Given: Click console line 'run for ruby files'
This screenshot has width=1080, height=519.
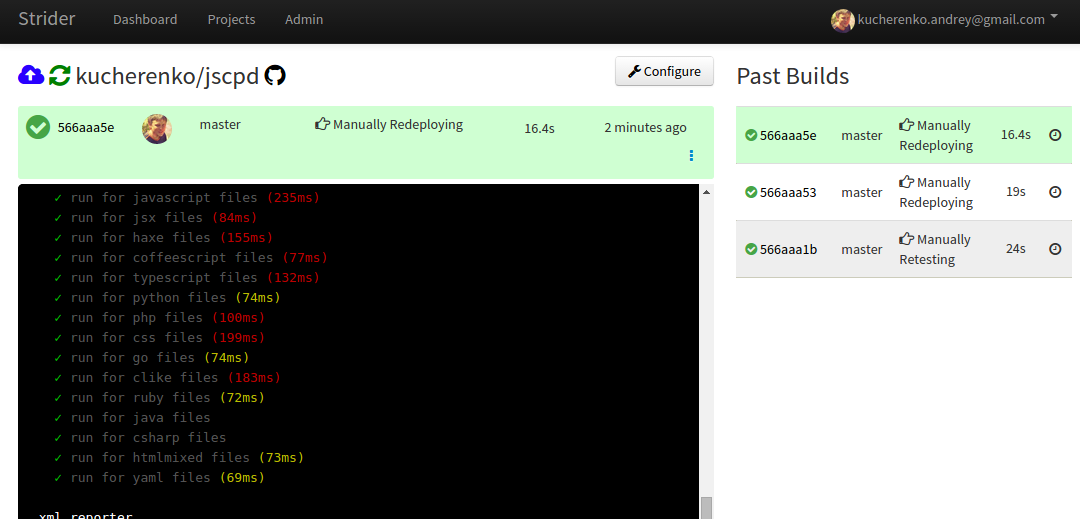Looking at the screenshot, I should 159,398.
